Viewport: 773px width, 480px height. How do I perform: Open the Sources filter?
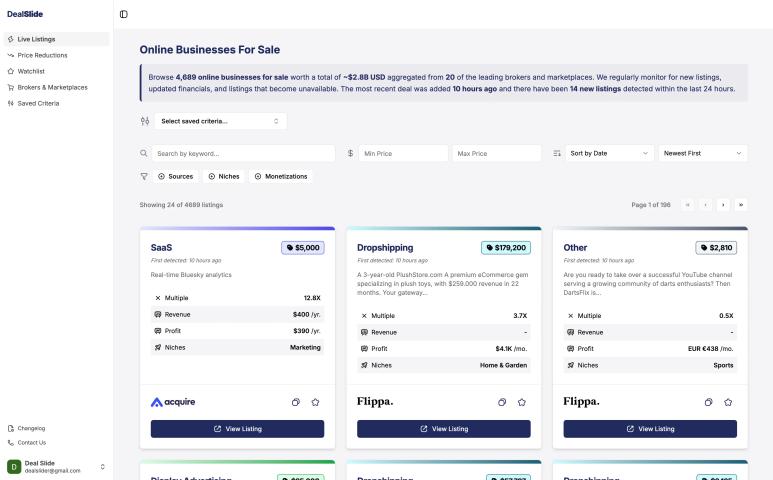[175, 176]
